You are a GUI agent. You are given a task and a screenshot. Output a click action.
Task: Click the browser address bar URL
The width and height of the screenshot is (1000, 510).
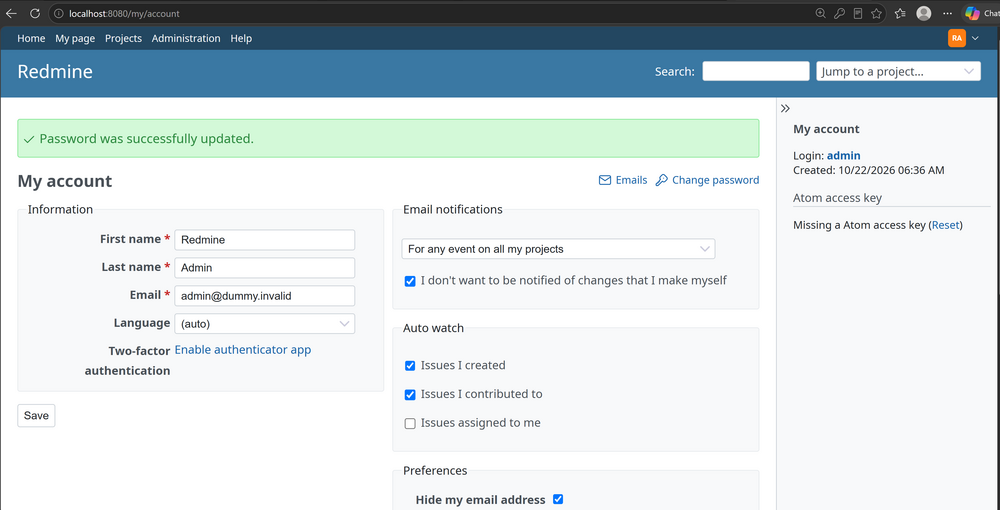[x=124, y=13]
